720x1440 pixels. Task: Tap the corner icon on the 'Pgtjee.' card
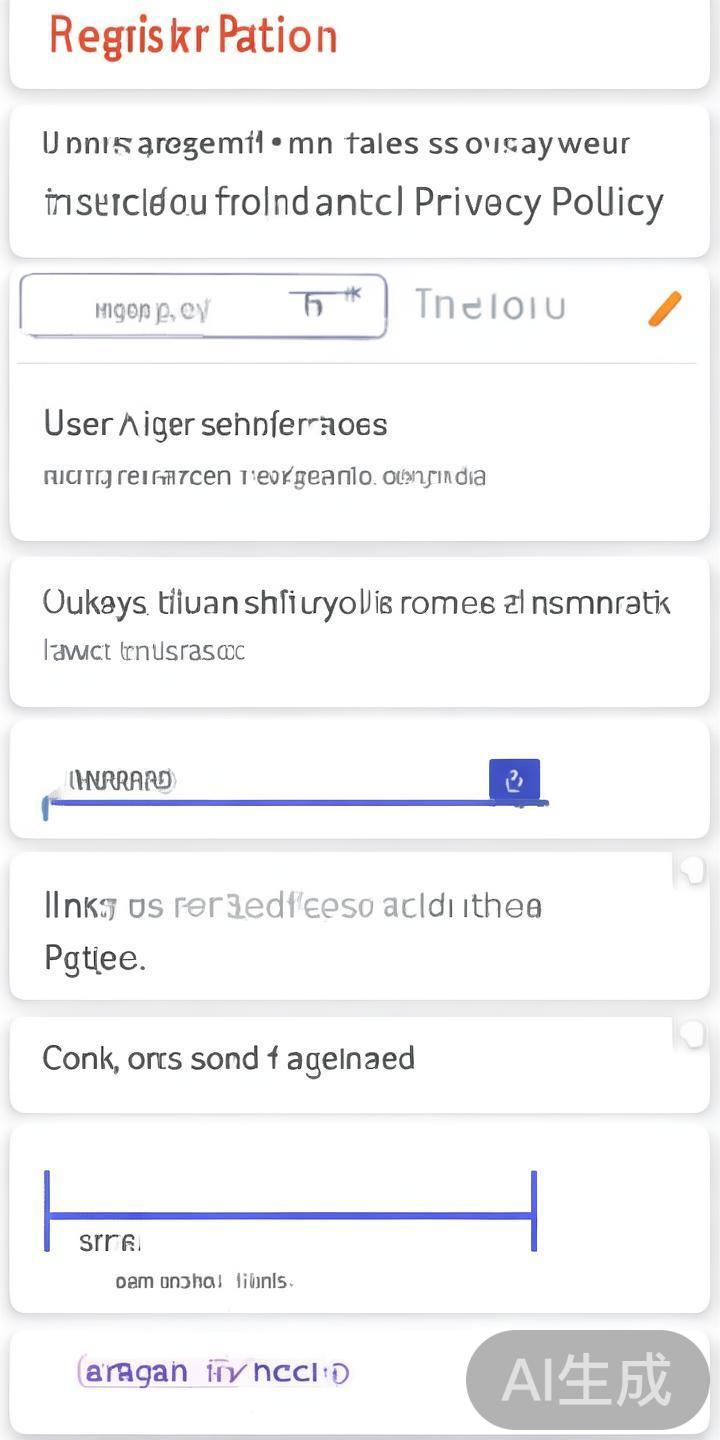690,872
